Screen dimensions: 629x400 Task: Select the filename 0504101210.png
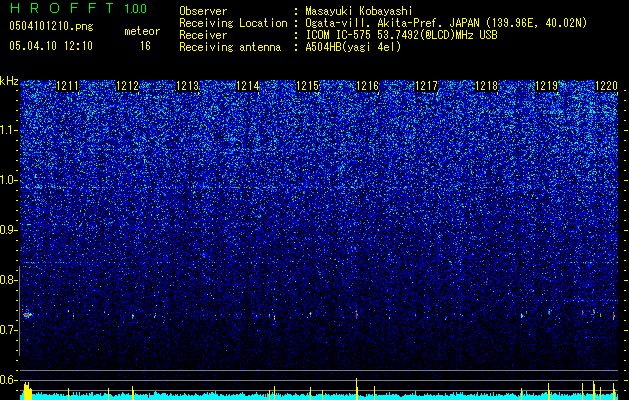tap(51, 27)
